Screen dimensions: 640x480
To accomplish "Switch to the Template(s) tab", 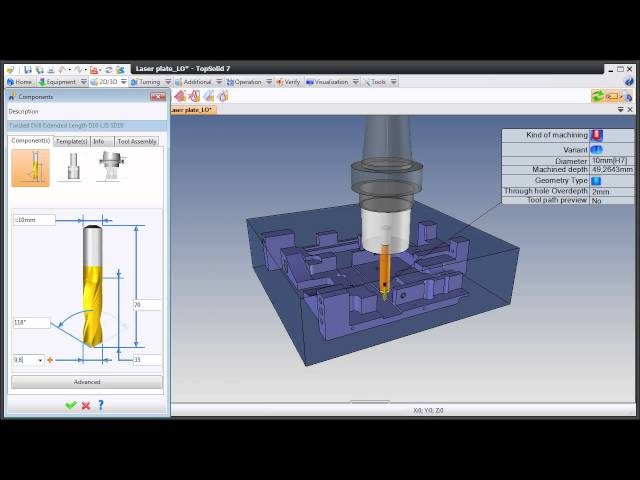I will pyautogui.click(x=71, y=141).
